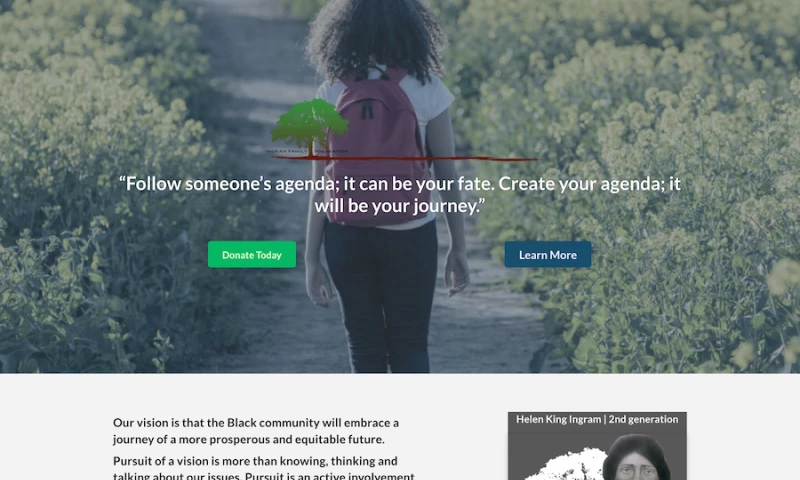Viewport: 800px width, 480px height.
Task: Click the girl's dark jeans in photo
Action: pos(381,296)
